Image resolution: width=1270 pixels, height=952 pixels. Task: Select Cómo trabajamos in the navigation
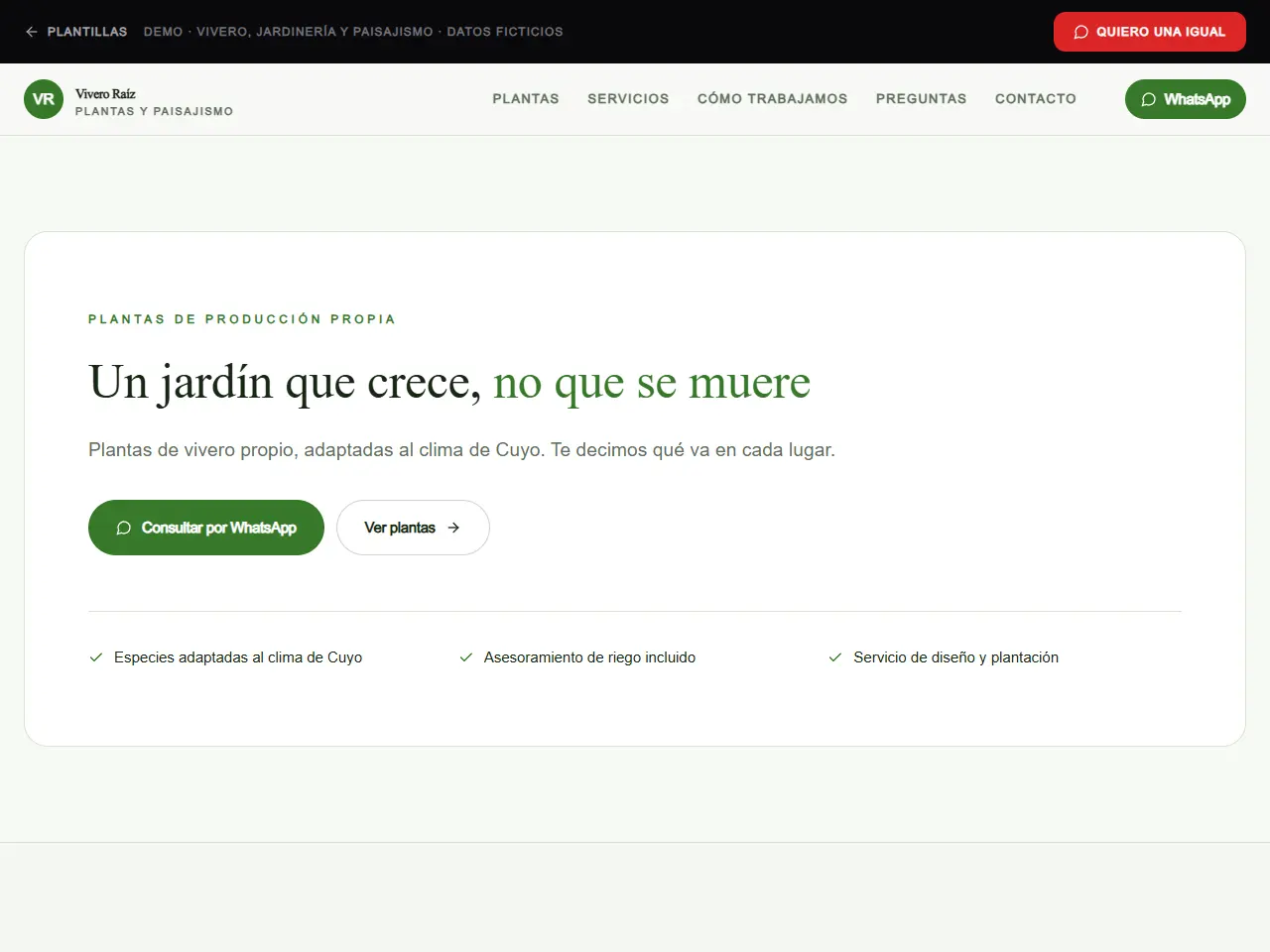[x=772, y=99]
